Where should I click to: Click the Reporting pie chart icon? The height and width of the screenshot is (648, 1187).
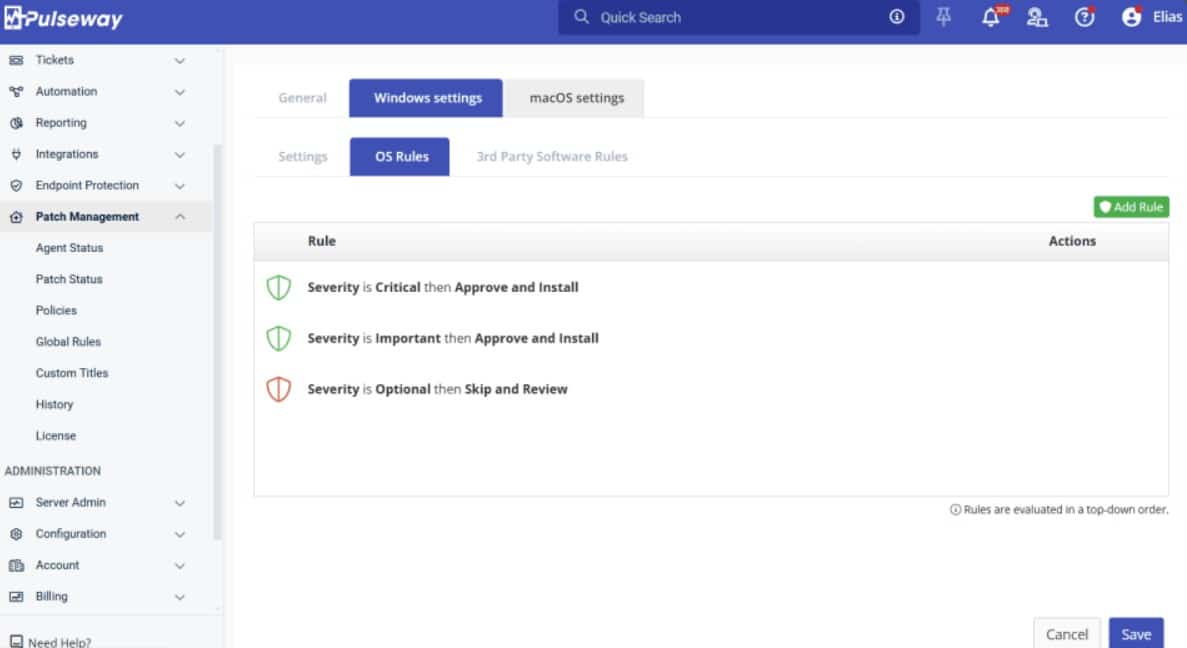16,123
